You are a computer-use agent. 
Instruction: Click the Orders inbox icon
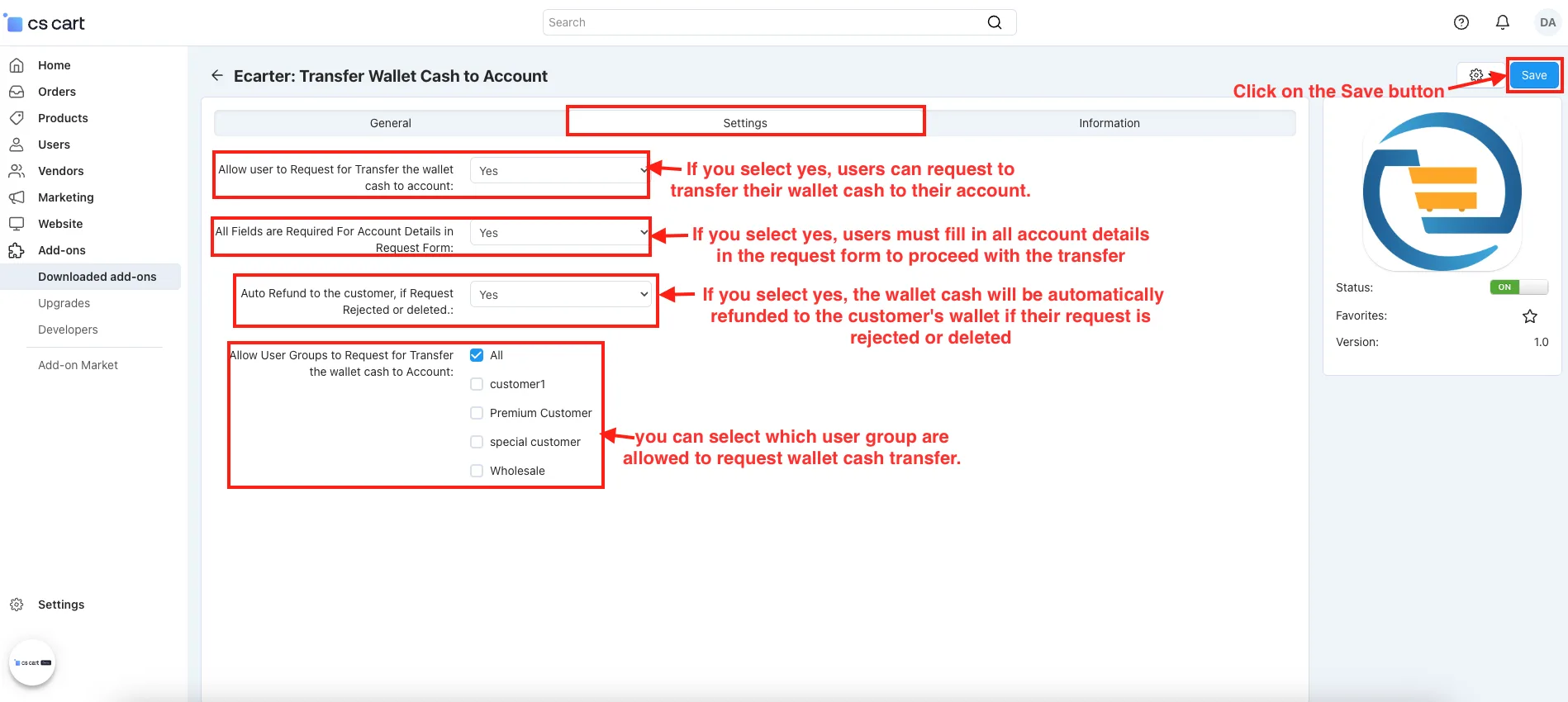17,92
